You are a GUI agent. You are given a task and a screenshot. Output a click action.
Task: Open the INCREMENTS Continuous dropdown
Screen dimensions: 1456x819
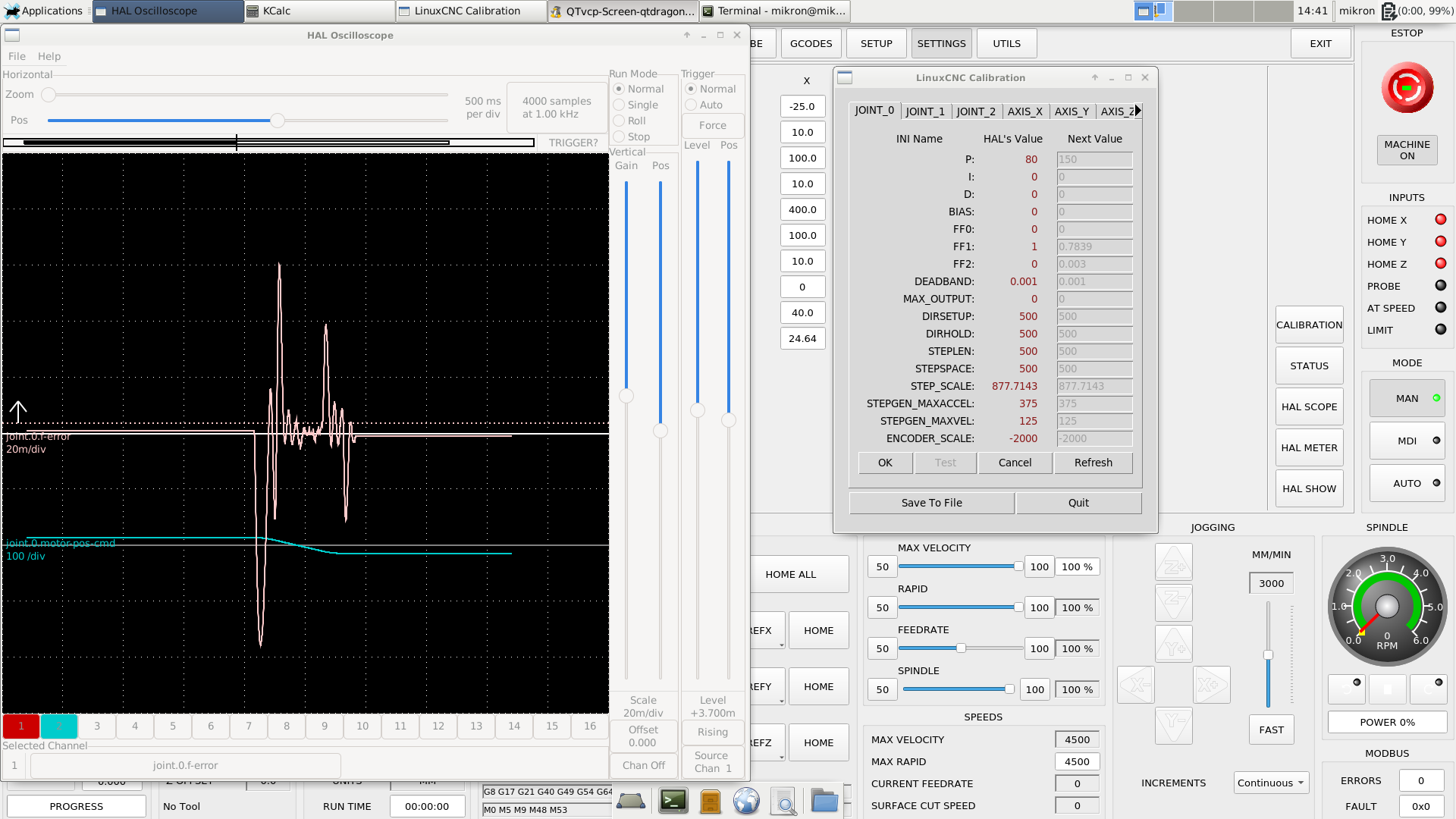pyautogui.click(x=1271, y=783)
